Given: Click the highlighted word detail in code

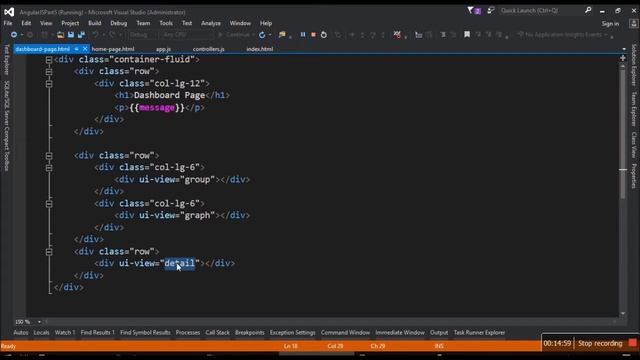Looking at the screenshot, I should 179,263.
